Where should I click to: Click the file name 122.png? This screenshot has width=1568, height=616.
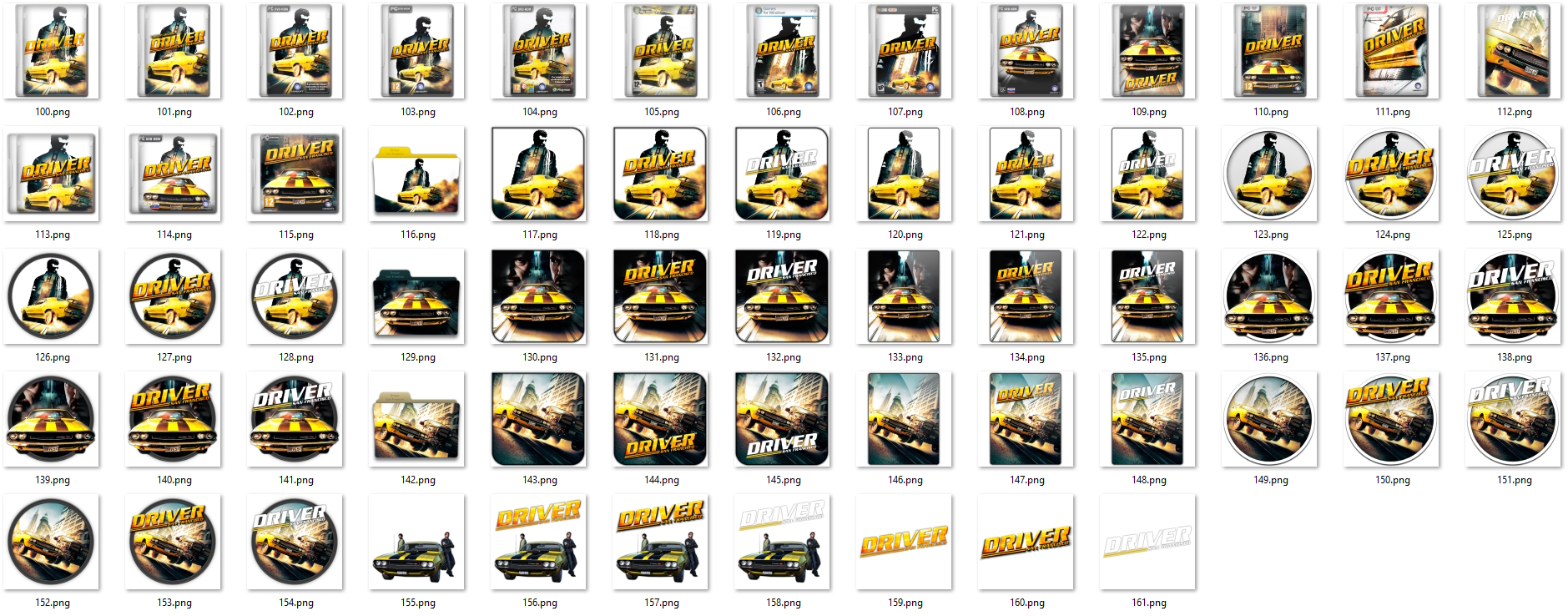1149,235
